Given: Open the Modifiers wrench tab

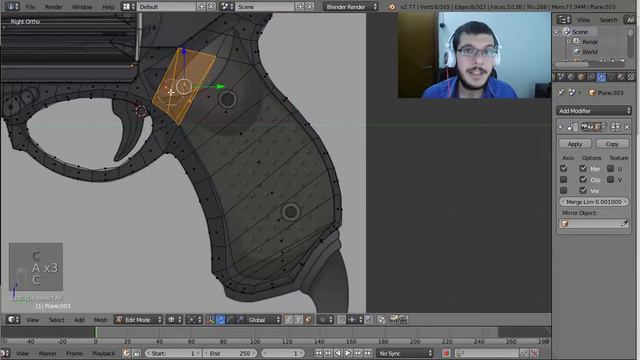Looking at the screenshot, I should tap(601, 77).
